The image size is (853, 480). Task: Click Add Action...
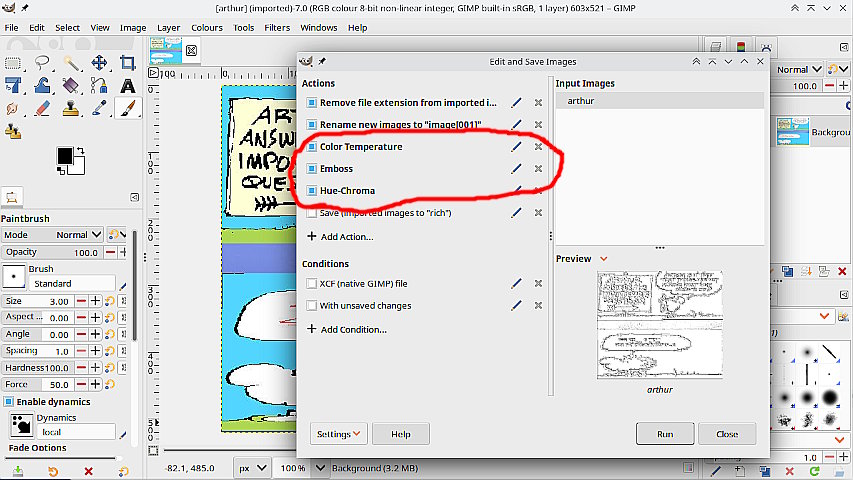tap(341, 236)
